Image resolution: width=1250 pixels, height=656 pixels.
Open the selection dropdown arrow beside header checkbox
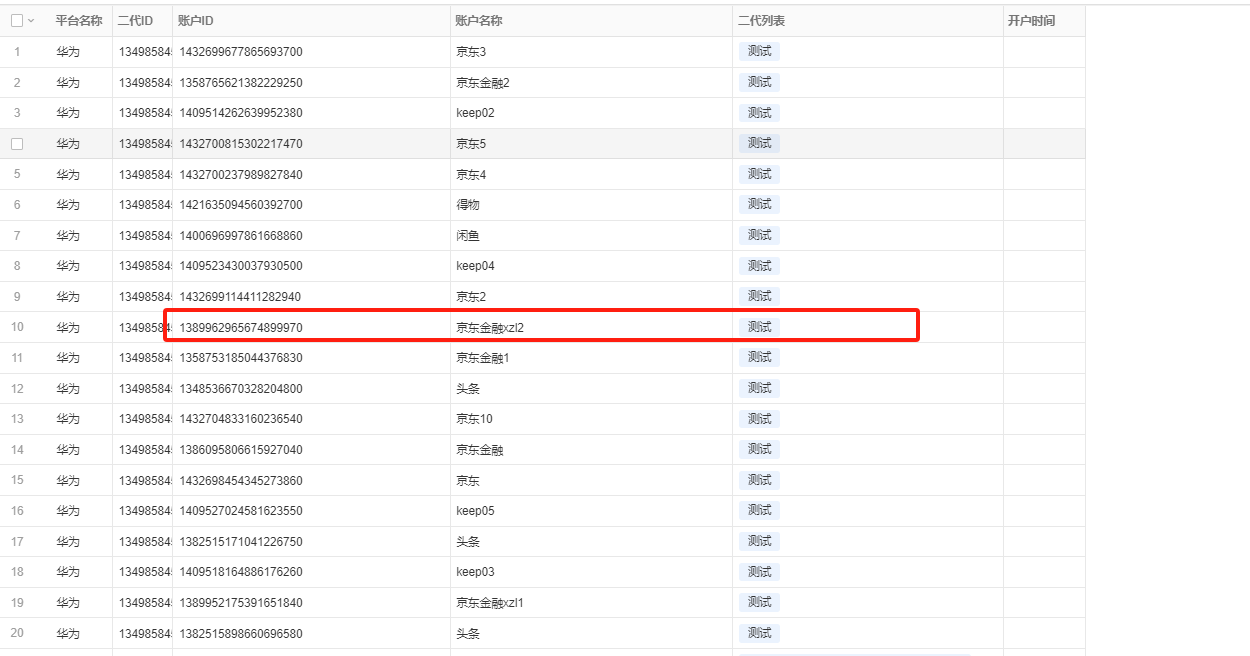[31, 21]
